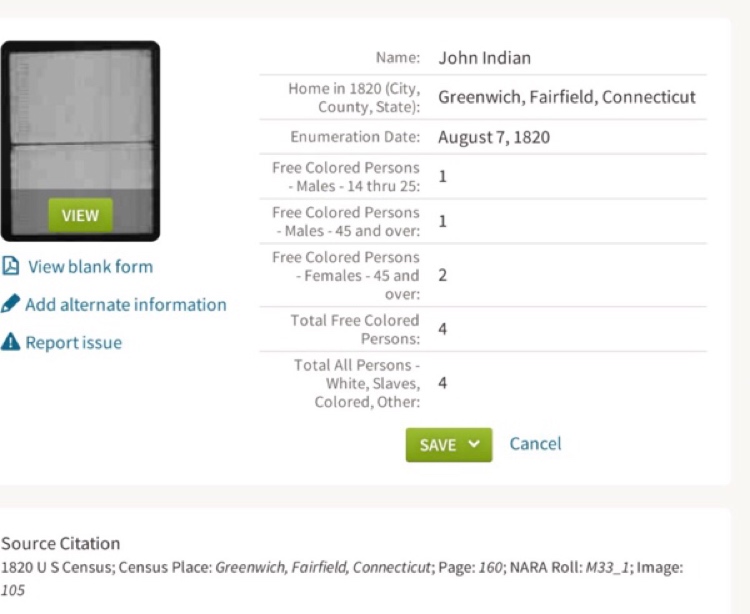Click the pencil icon for alternate information

coord(10,304)
